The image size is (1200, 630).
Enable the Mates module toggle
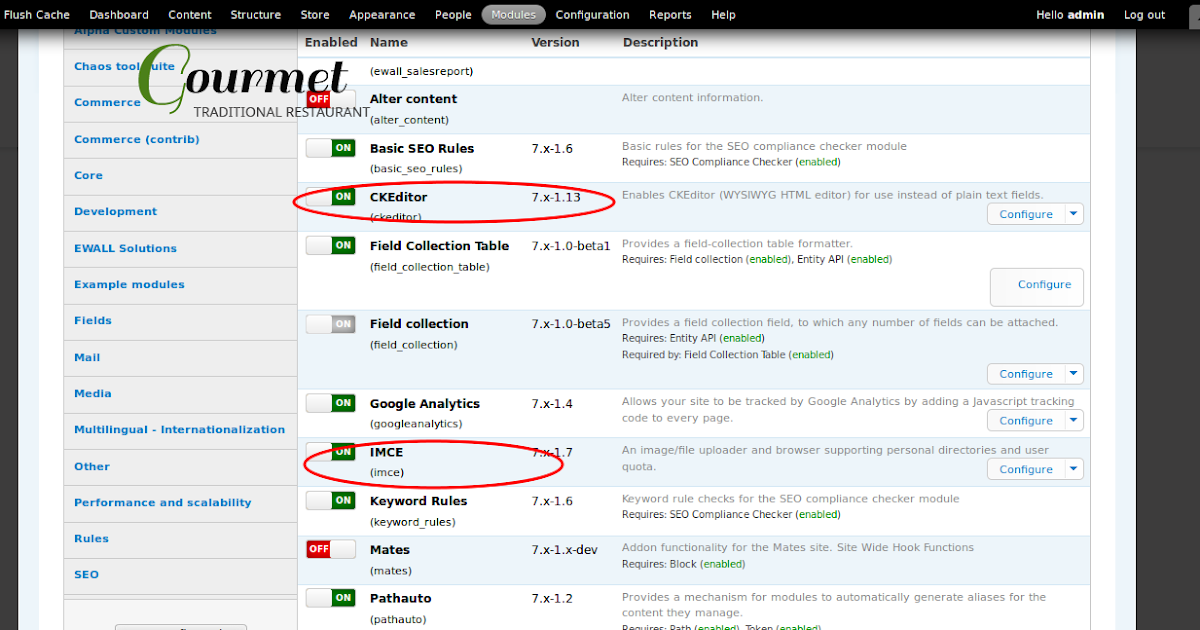330,548
